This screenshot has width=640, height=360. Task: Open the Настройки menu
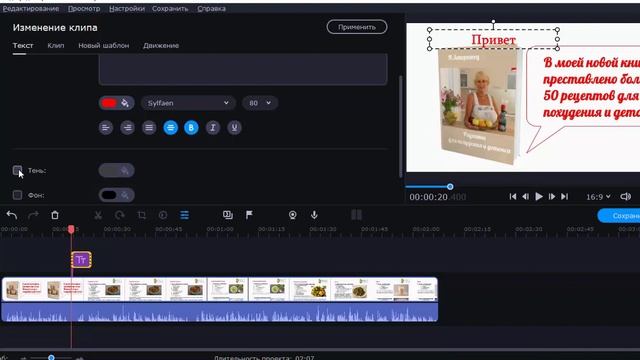tap(127, 9)
